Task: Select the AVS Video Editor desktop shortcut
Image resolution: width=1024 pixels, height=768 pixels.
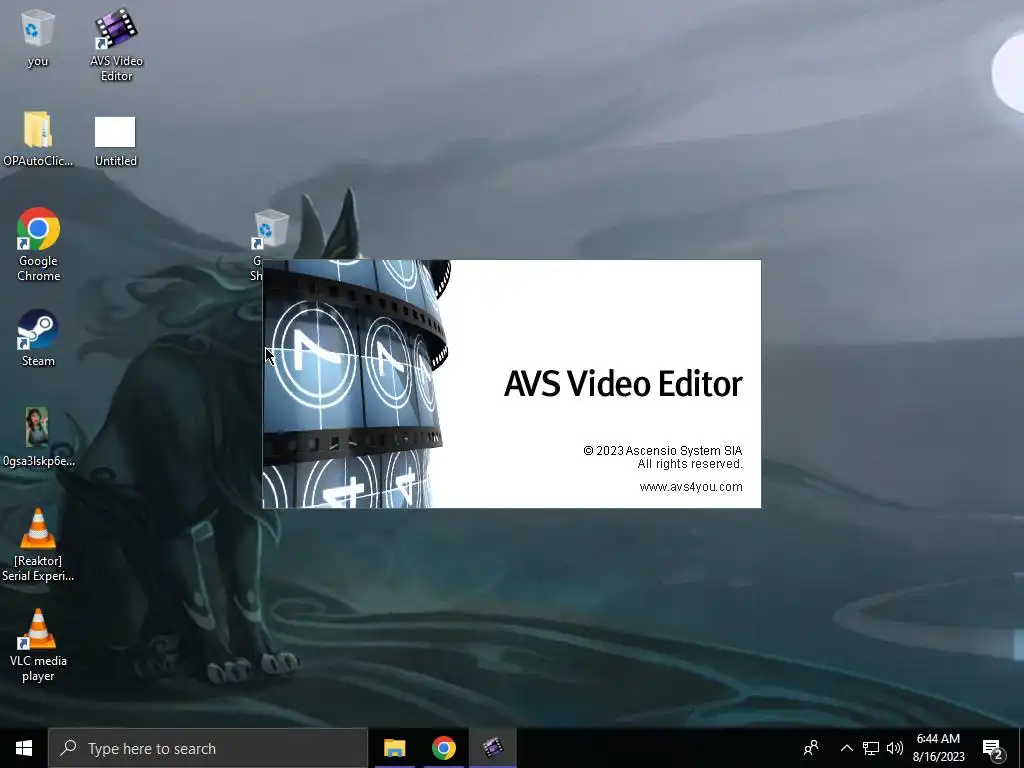Action: click(x=116, y=44)
